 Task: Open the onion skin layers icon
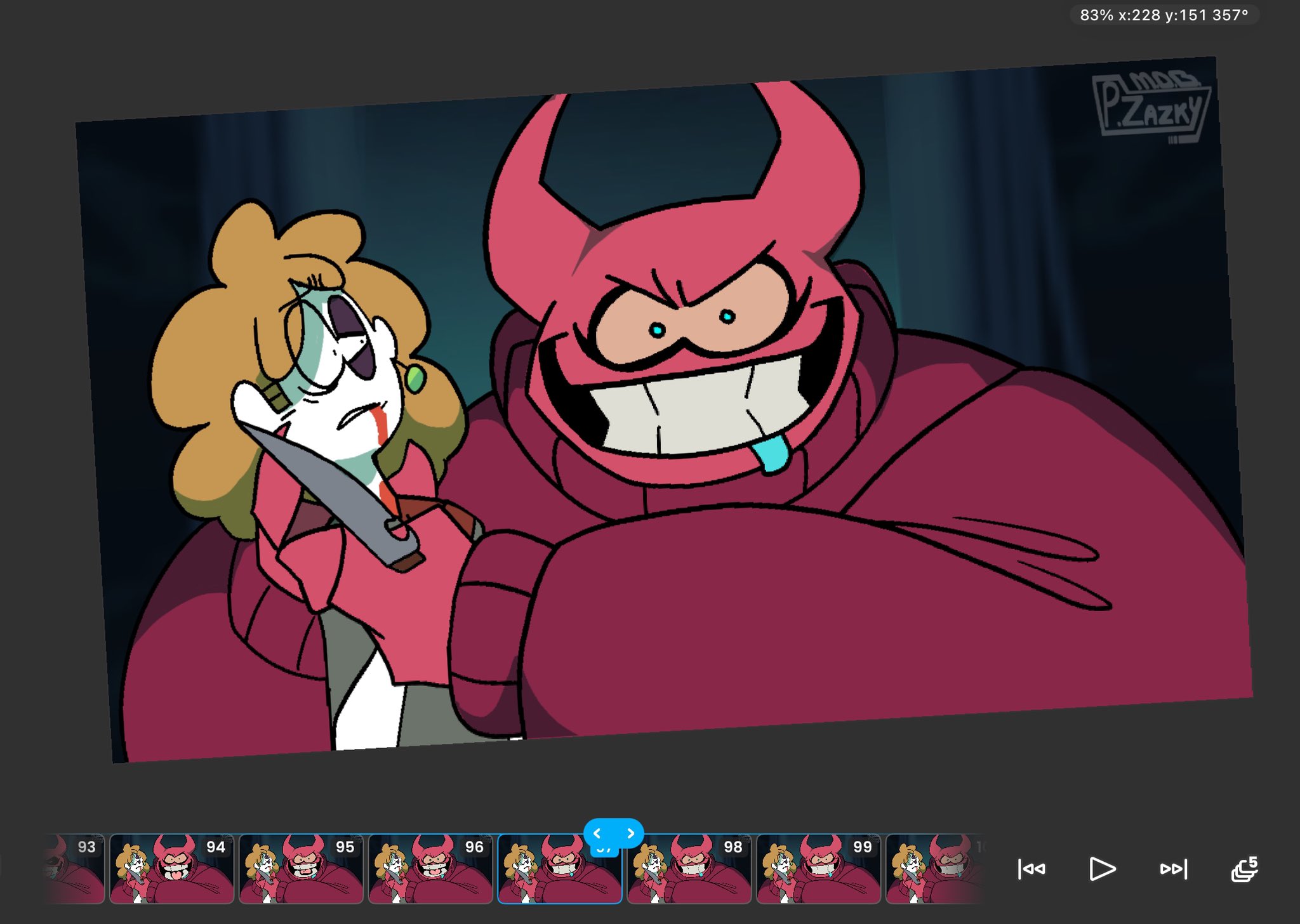coord(1244,869)
